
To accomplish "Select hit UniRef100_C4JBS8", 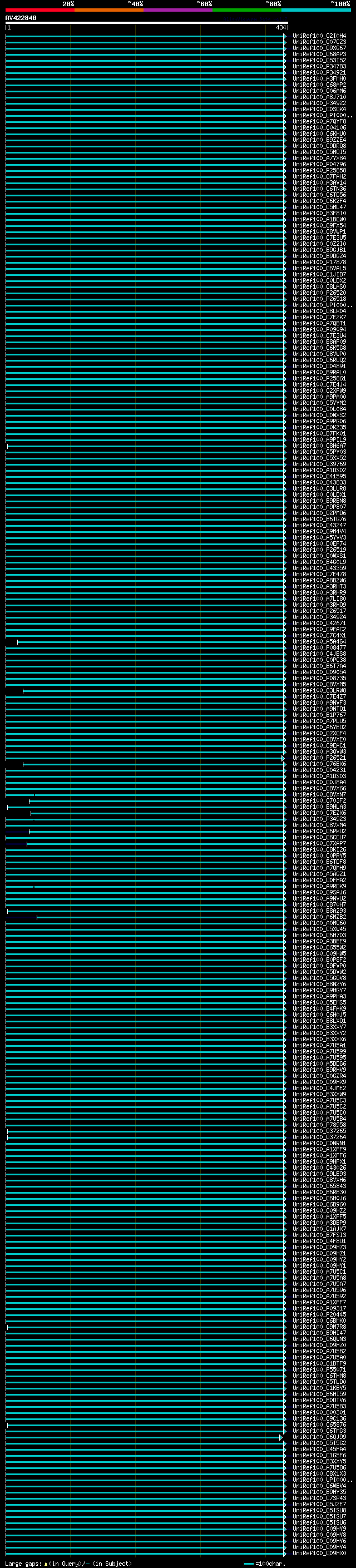I will click(x=319, y=654).
